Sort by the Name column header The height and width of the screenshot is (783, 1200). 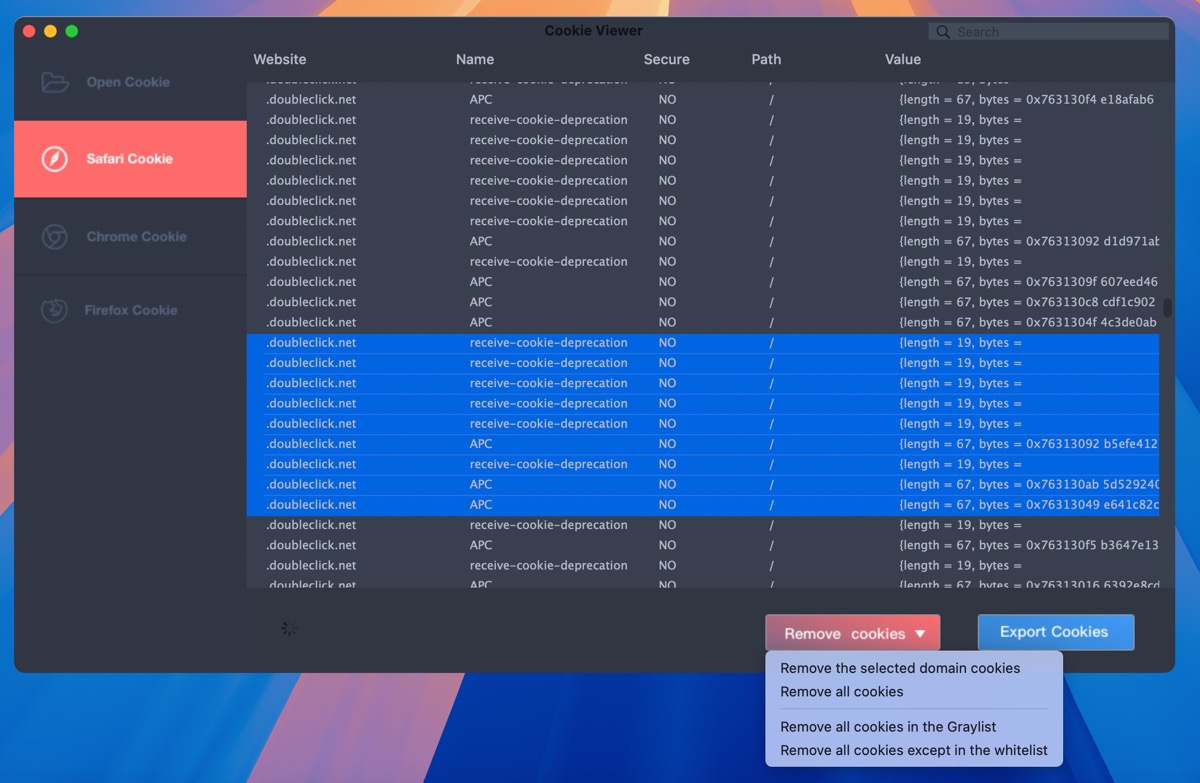(x=475, y=59)
